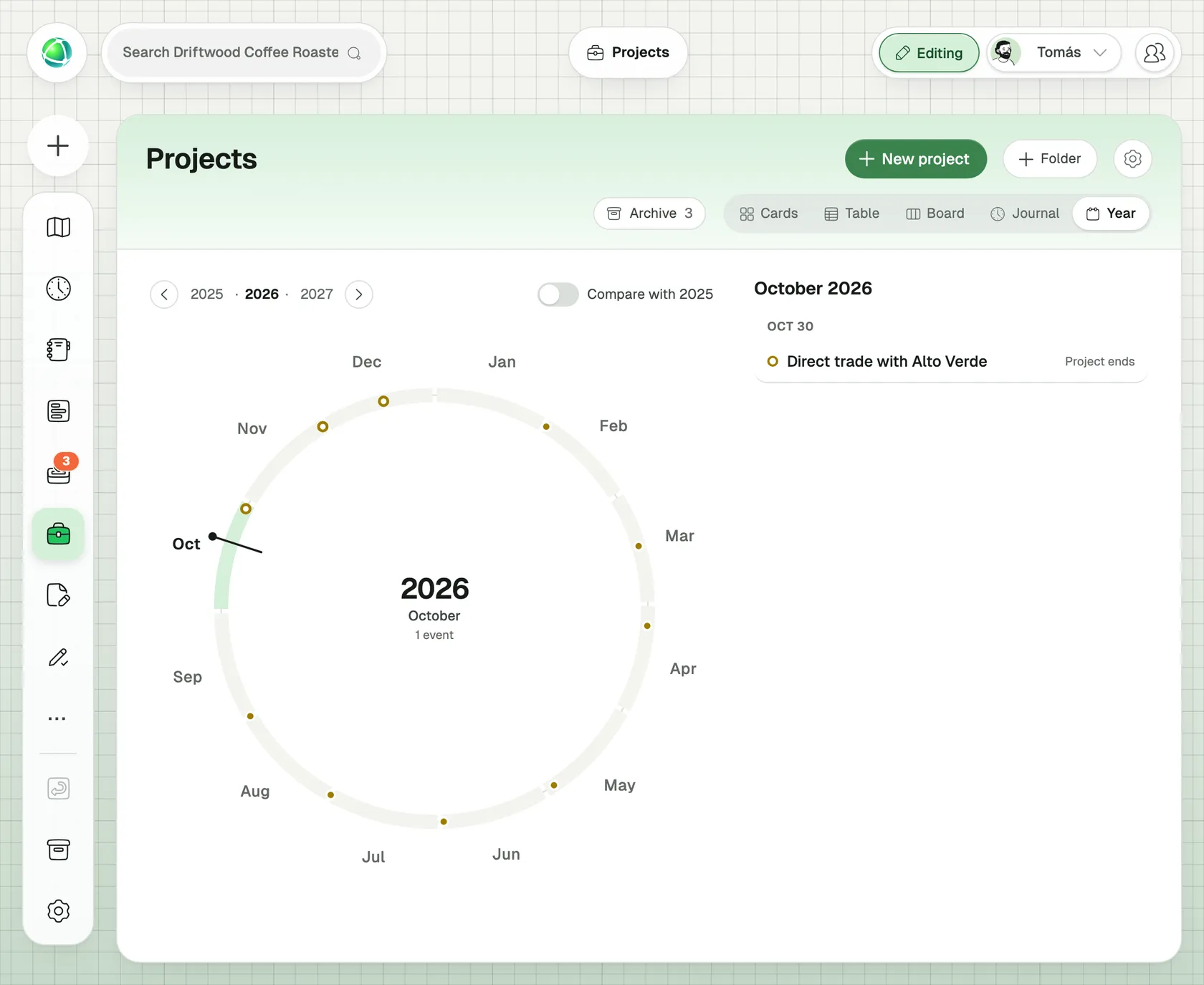Viewport: 1204px width, 985px height.
Task: Select year 2025
Action: [206, 294]
